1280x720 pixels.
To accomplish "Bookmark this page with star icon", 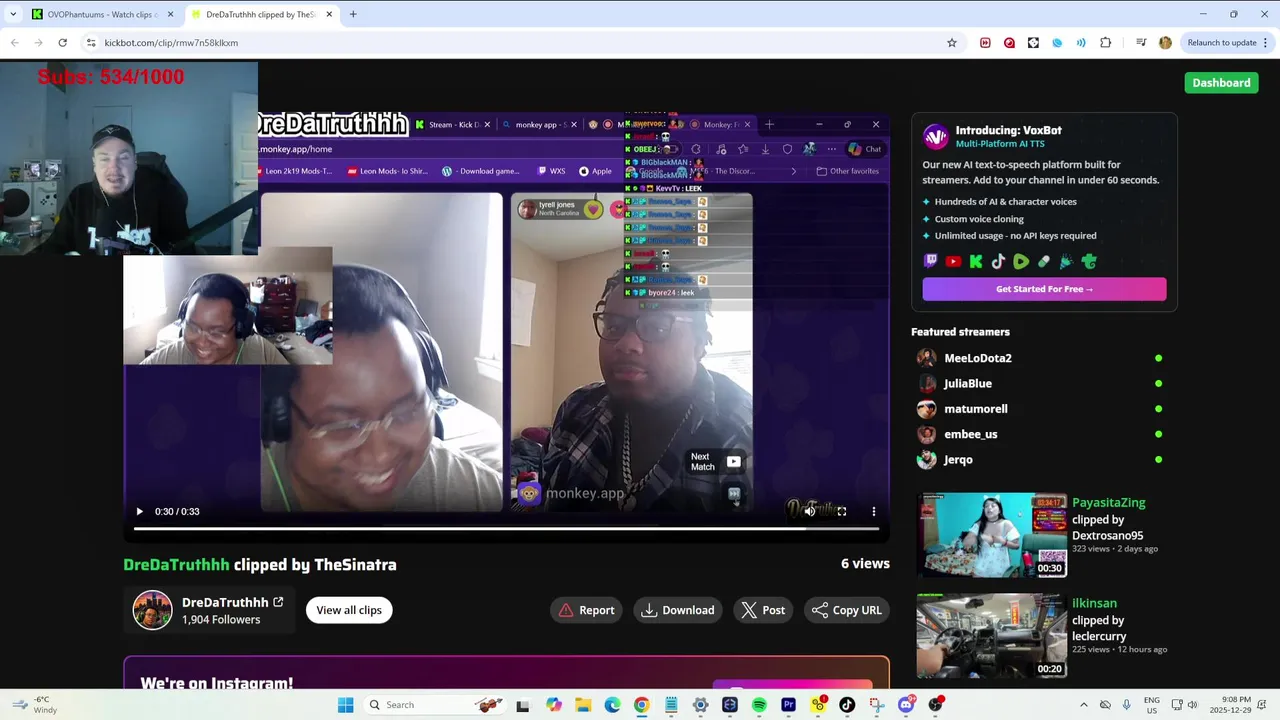I will coord(952,43).
